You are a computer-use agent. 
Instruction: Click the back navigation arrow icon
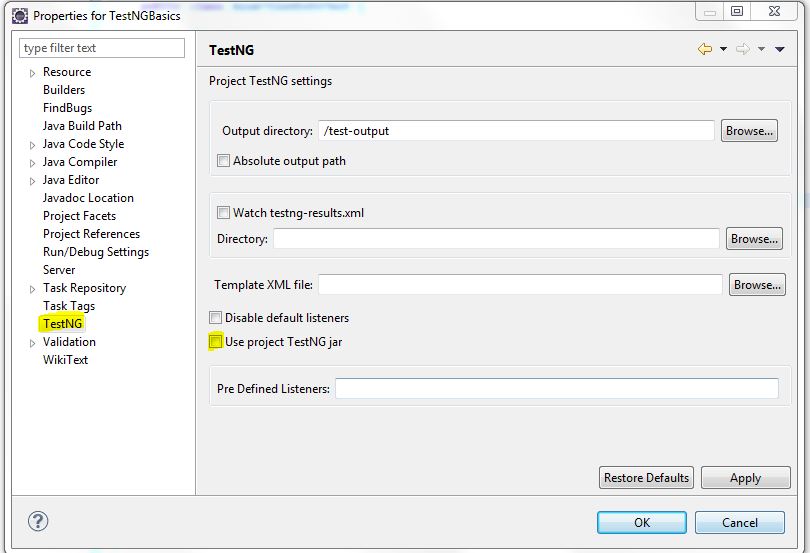[705, 49]
